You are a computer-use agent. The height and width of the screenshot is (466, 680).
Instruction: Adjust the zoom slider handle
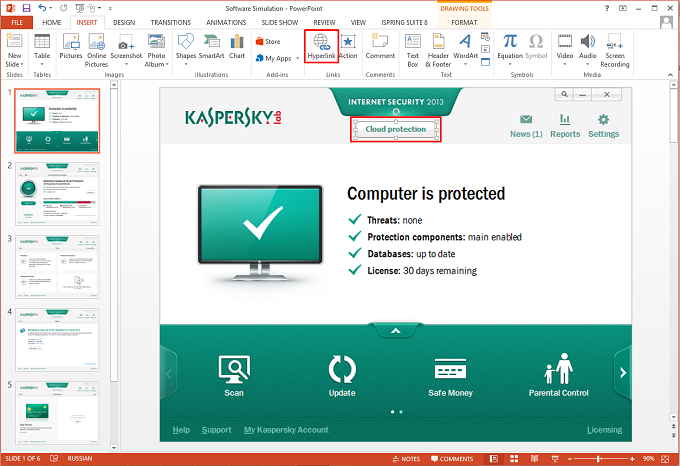point(598,459)
